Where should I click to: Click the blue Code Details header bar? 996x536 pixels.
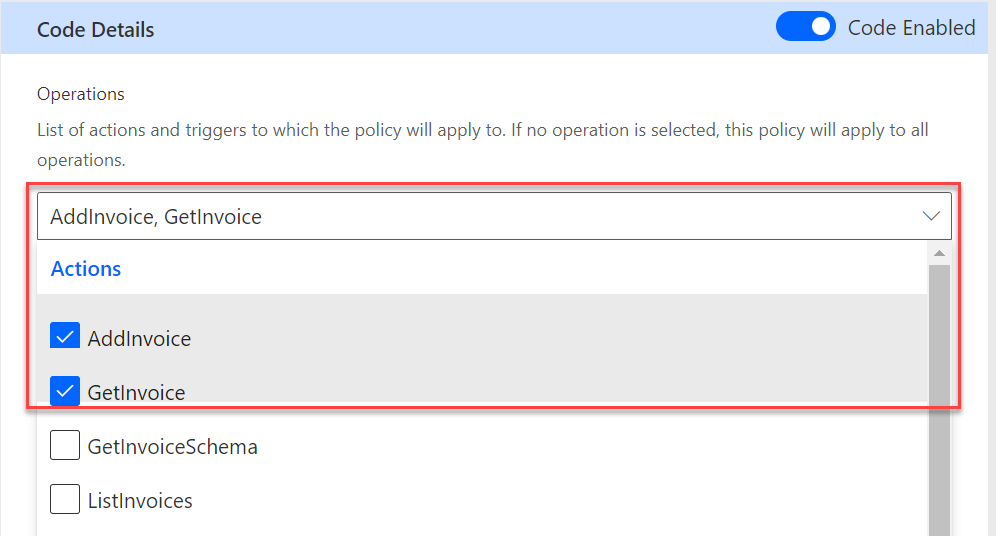[x=450, y=28]
